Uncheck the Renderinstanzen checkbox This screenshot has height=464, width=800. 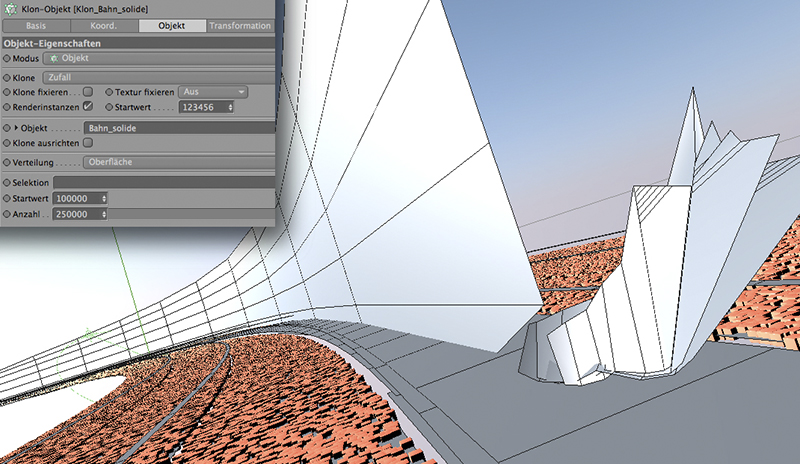tap(88, 107)
